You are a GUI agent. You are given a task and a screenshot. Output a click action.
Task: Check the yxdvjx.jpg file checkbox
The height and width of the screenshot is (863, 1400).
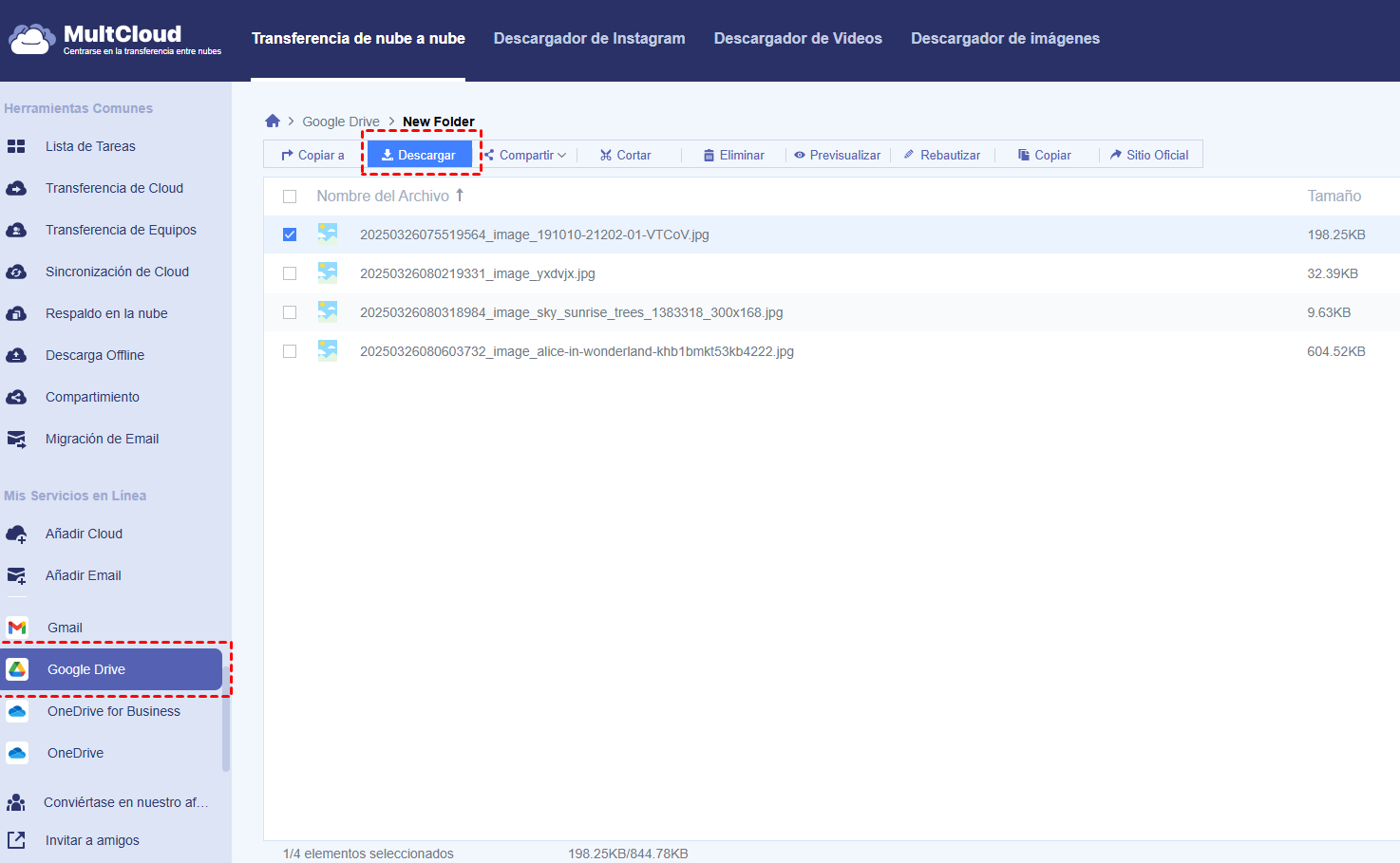[290, 273]
